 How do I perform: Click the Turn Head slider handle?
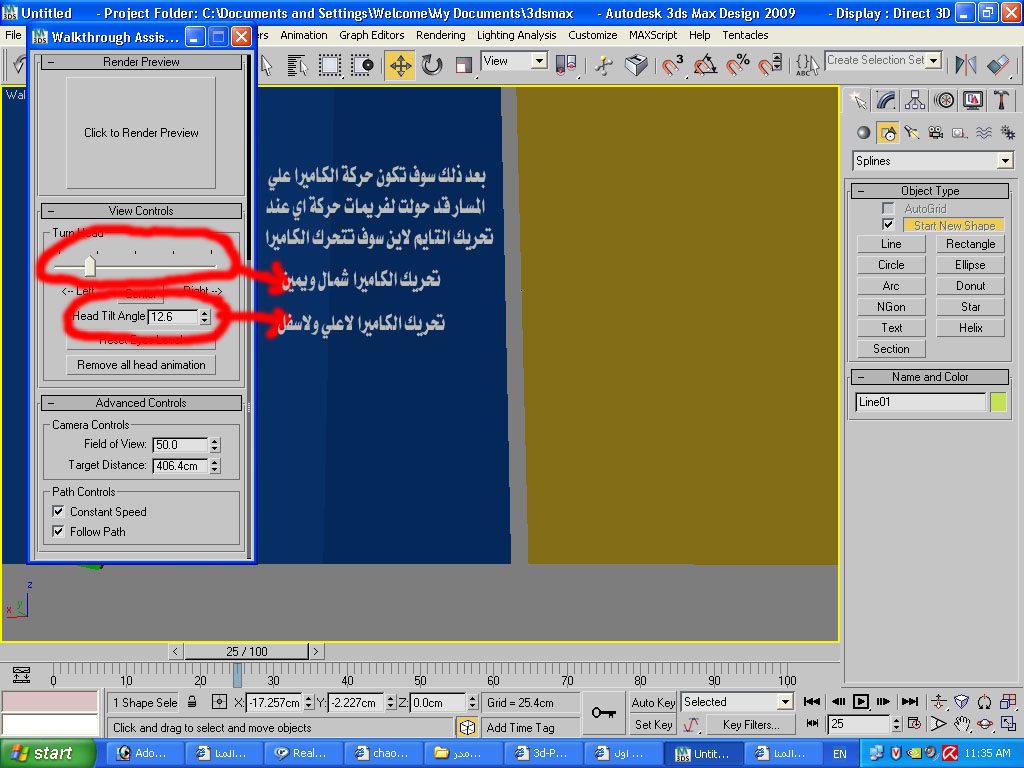pyautogui.click(x=90, y=266)
